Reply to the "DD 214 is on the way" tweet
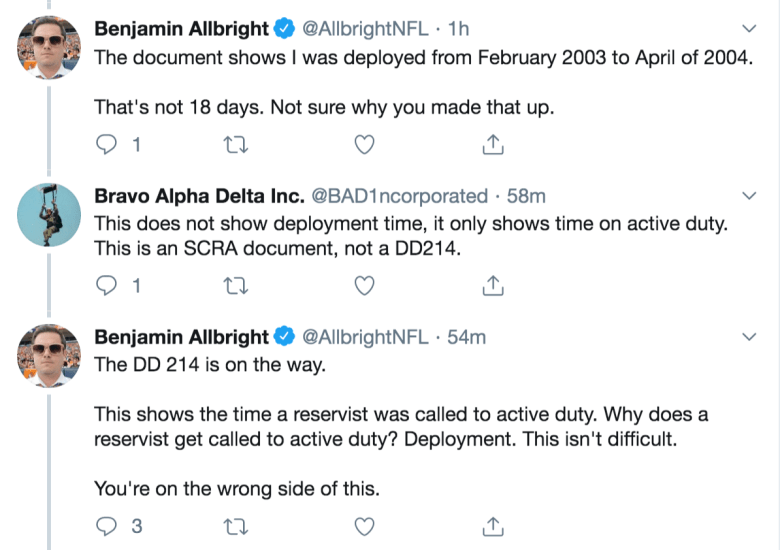Screen dimensions: 780x550 (107, 526)
